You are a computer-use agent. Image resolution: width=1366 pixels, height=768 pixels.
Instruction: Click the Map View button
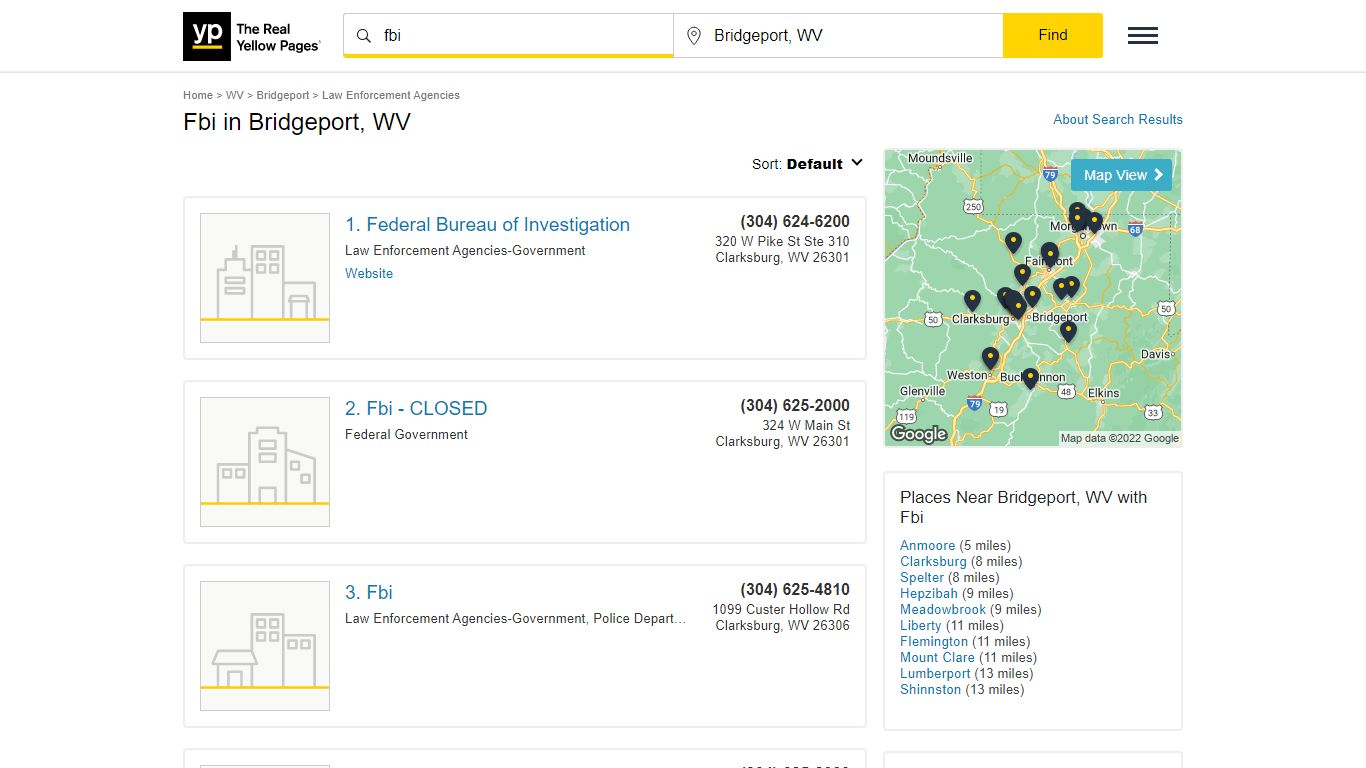pyautogui.click(x=1121, y=175)
